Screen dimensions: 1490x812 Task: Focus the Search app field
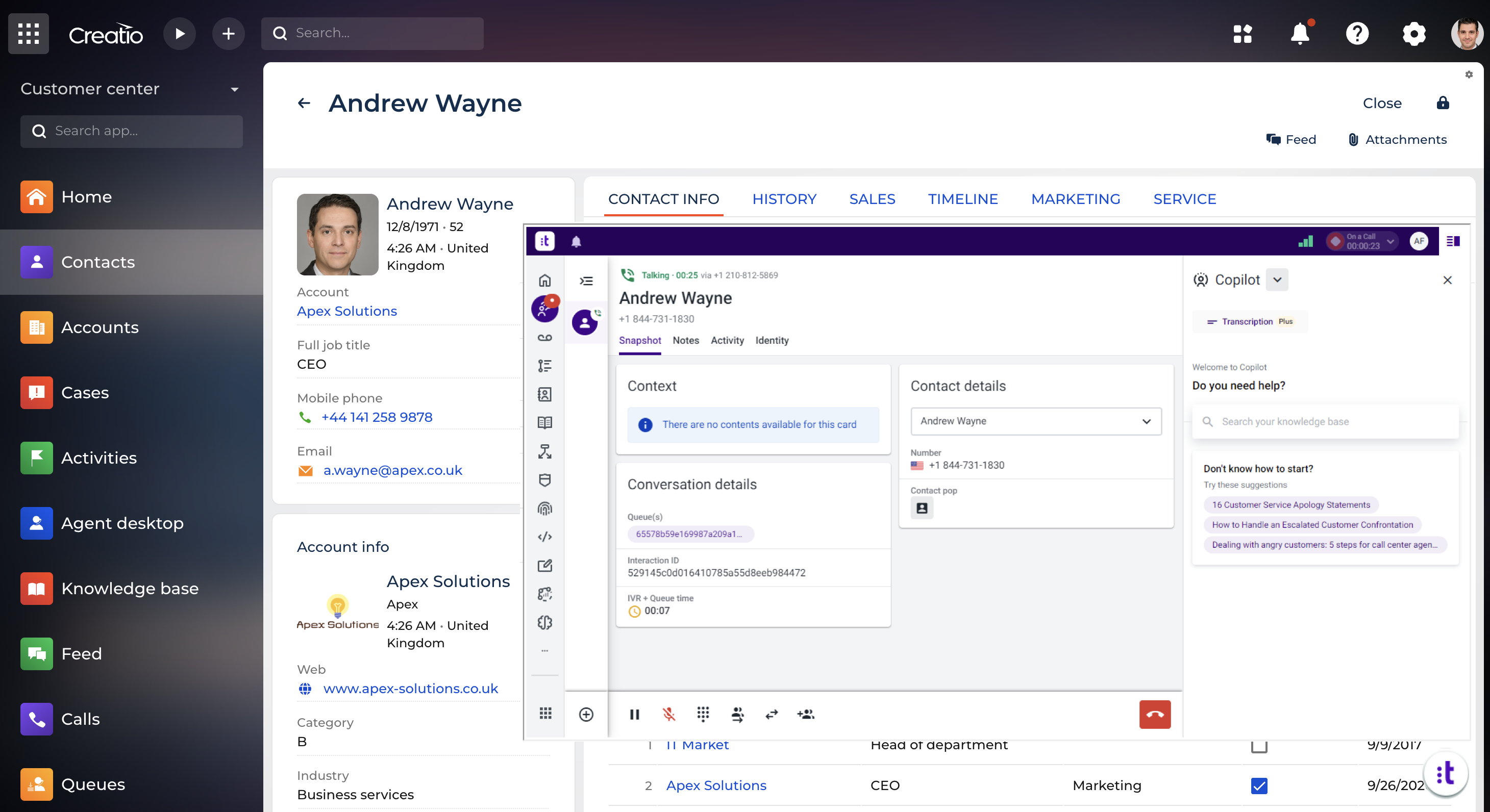click(x=131, y=131)
